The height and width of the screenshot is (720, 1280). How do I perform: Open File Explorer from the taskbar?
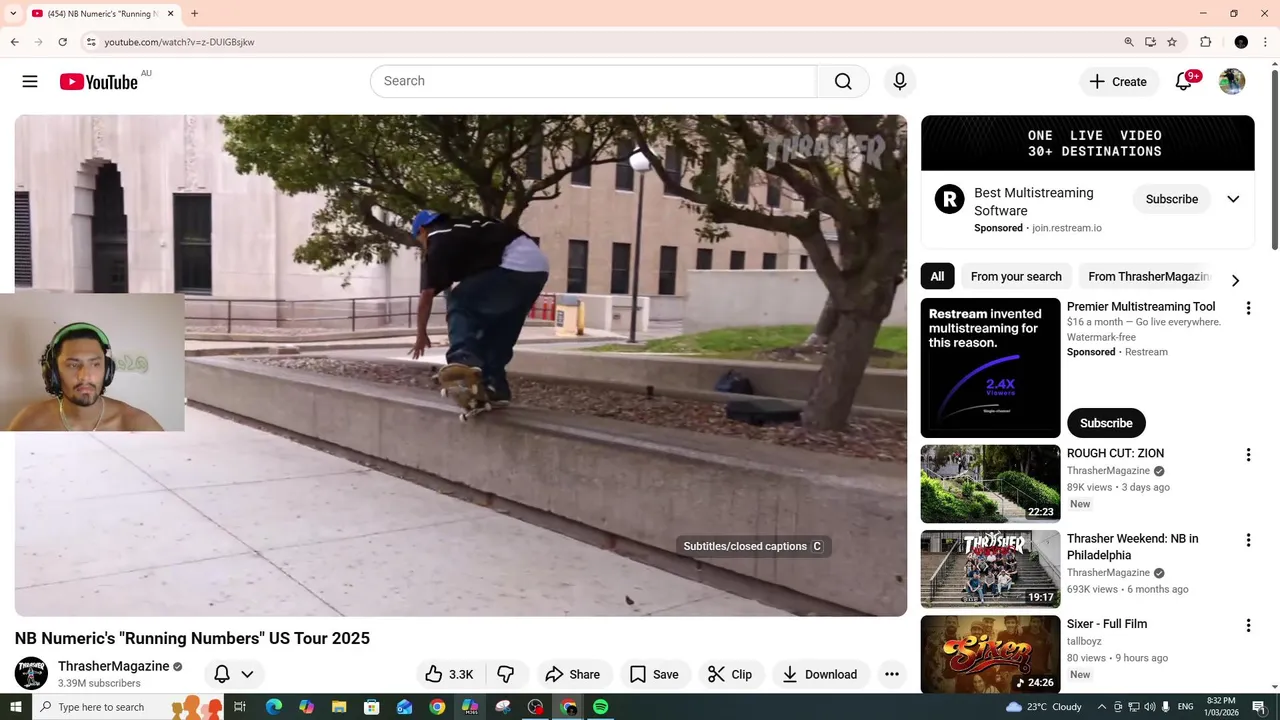tap(339, 707)
